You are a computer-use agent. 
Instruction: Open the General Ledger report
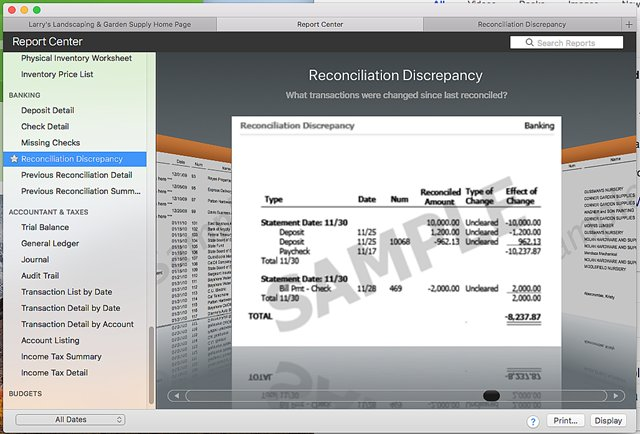50,243
